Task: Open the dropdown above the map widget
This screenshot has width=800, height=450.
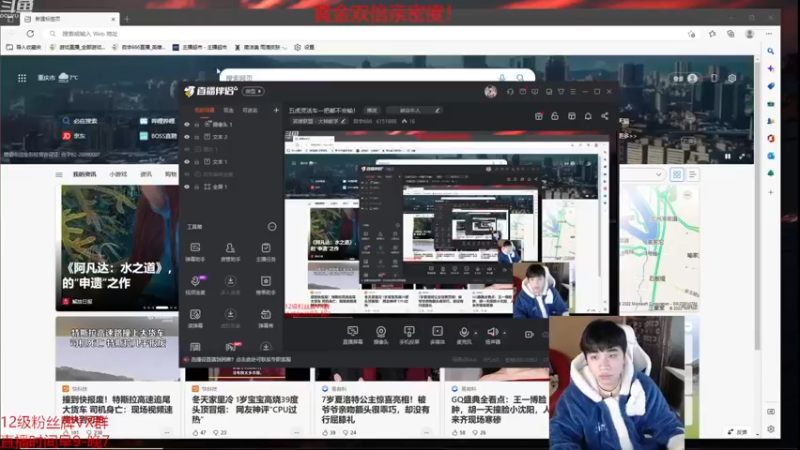Action: tap(658, 174)
